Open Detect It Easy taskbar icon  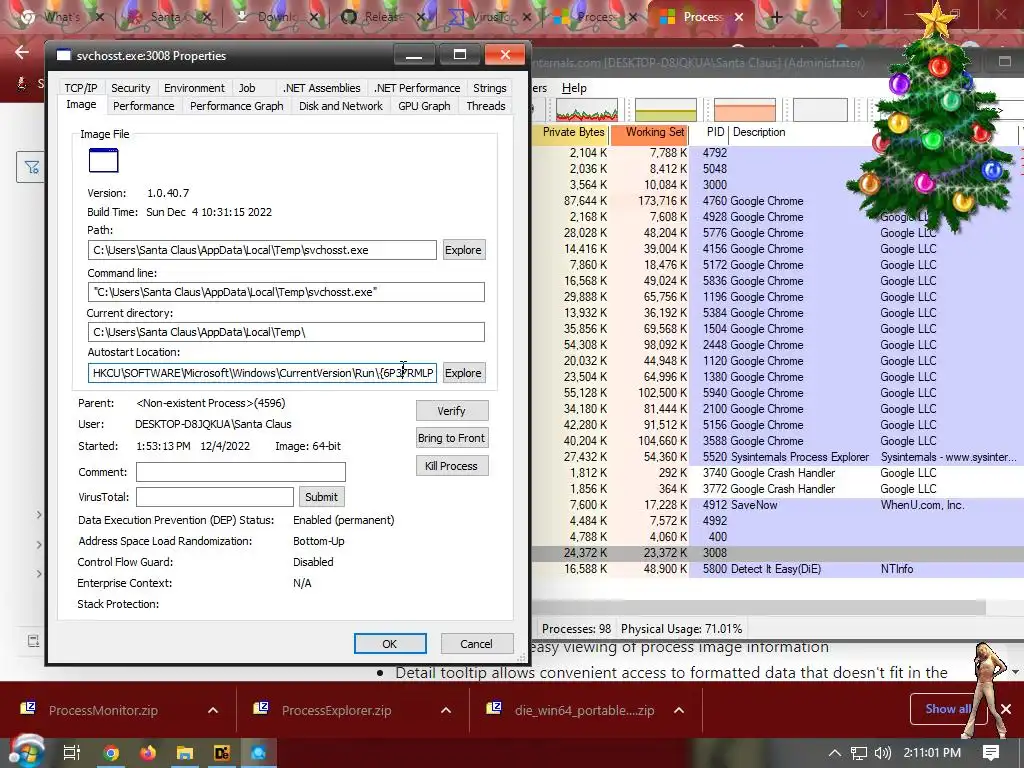pos(222,753)
